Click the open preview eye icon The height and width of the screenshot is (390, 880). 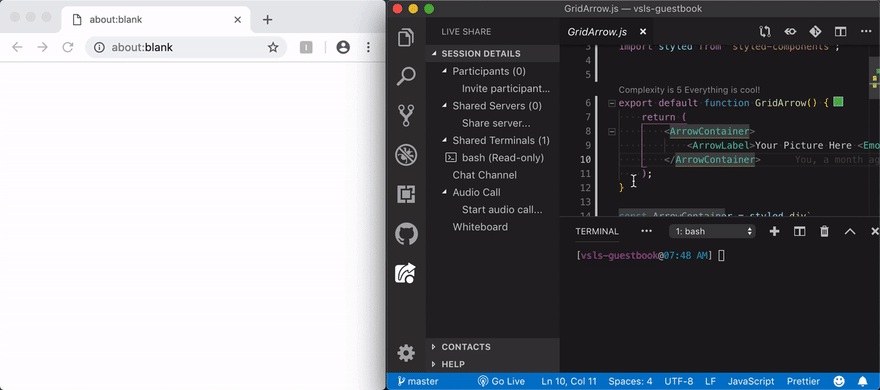tap(790, 32)
